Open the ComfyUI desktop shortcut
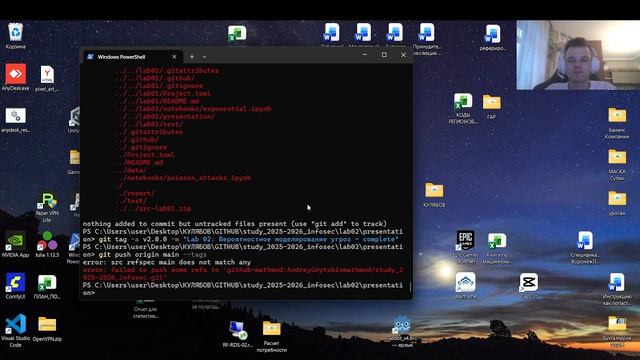The image size is (640, 360). coord(16,286)
